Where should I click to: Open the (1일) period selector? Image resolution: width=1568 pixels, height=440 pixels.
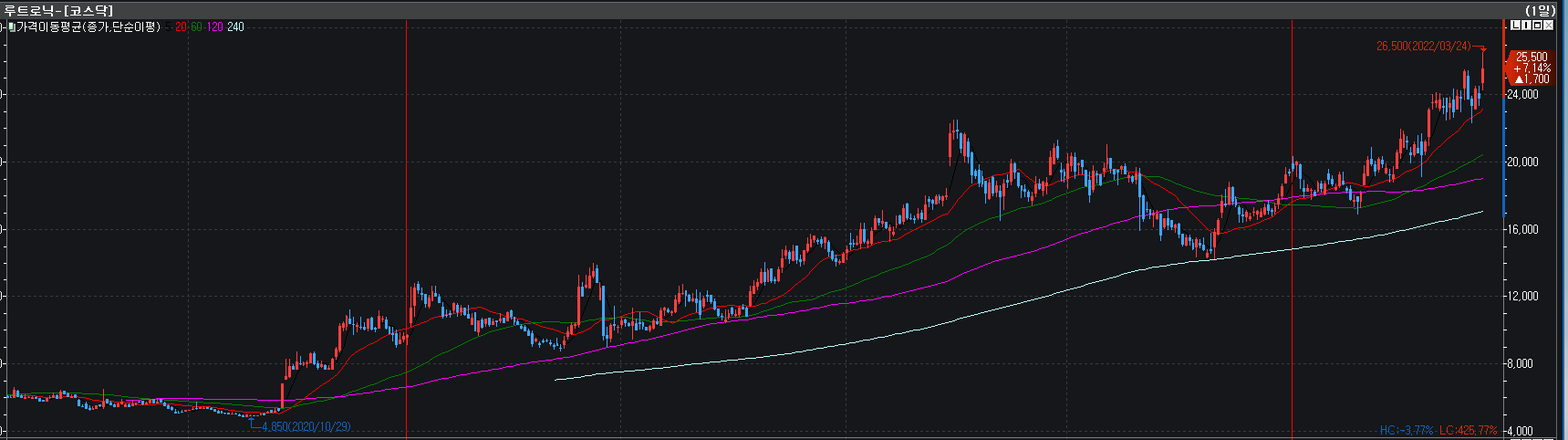(1541, 9)
